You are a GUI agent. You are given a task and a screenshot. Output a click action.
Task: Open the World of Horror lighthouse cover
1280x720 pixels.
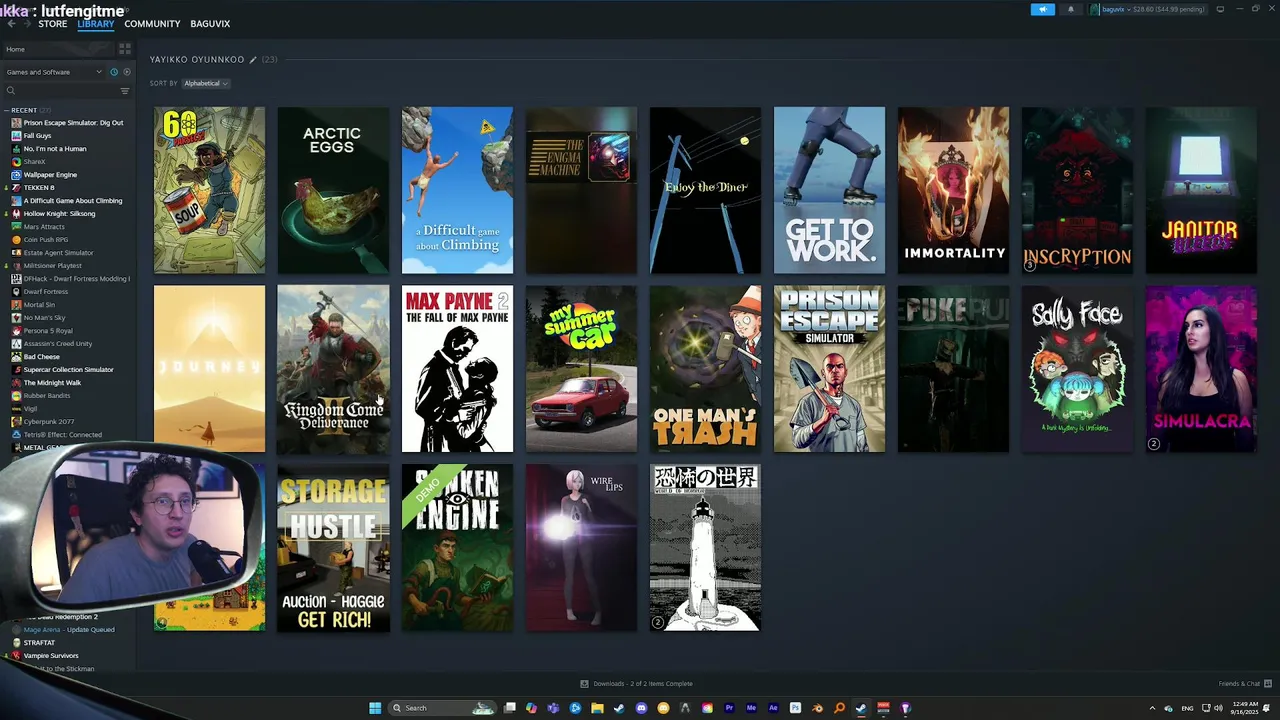(x=705, y=548)
